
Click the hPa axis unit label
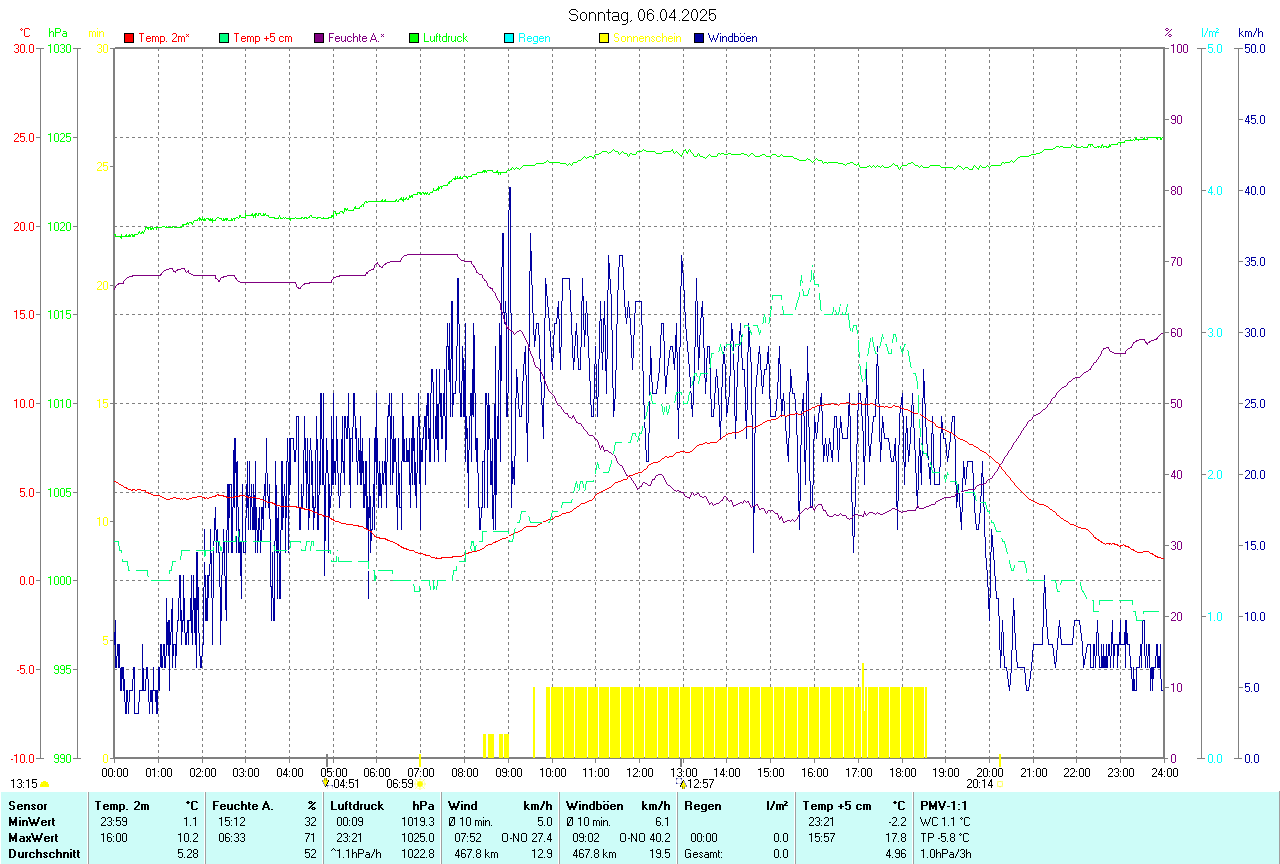(57, 33)
